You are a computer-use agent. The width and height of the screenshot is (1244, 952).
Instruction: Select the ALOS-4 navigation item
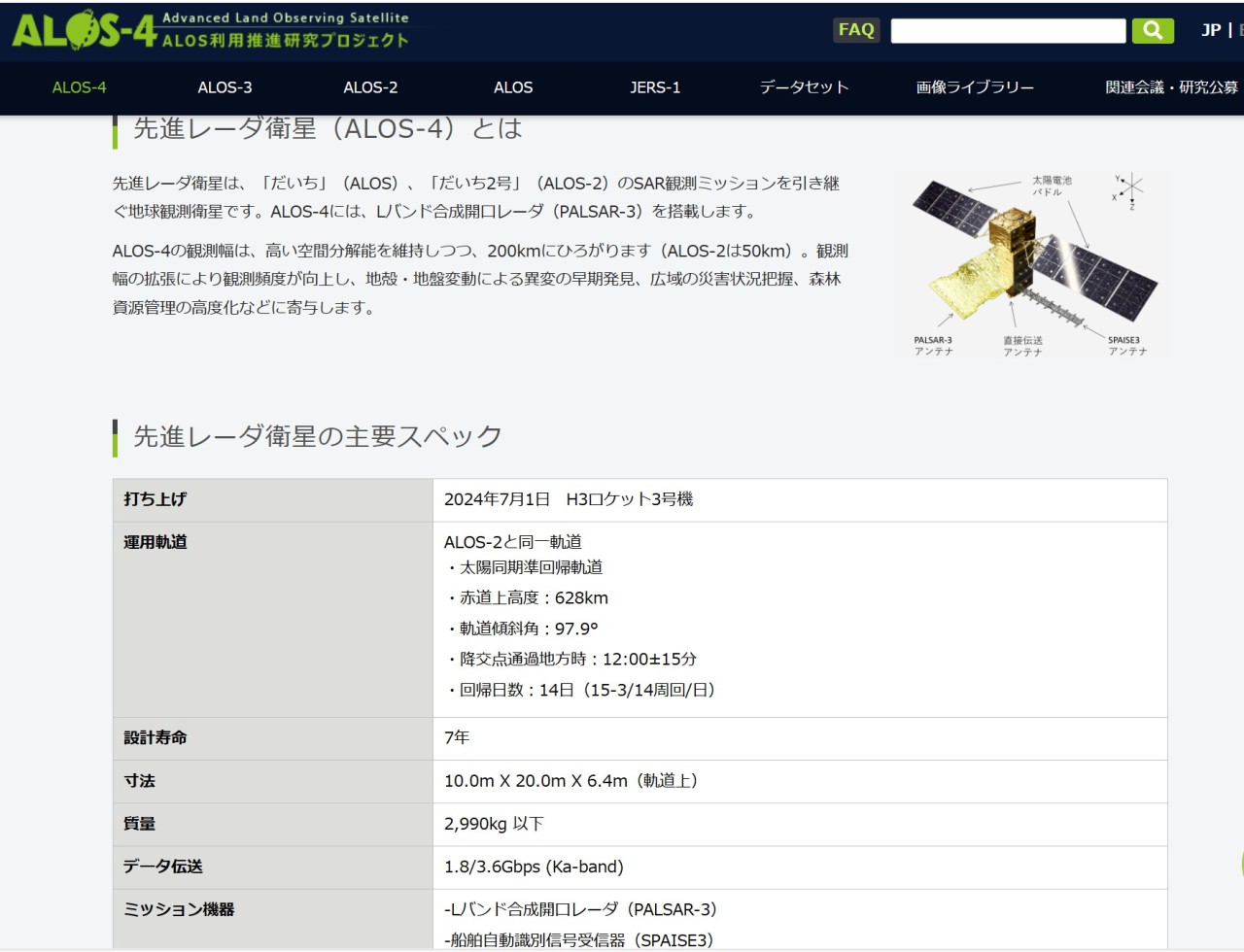pyautogui.click(x=79, y=87)
